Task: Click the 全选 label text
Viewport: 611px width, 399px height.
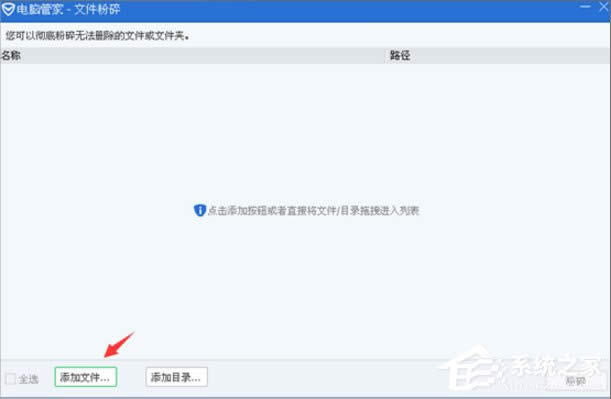Action: click(x=28, y=379)
